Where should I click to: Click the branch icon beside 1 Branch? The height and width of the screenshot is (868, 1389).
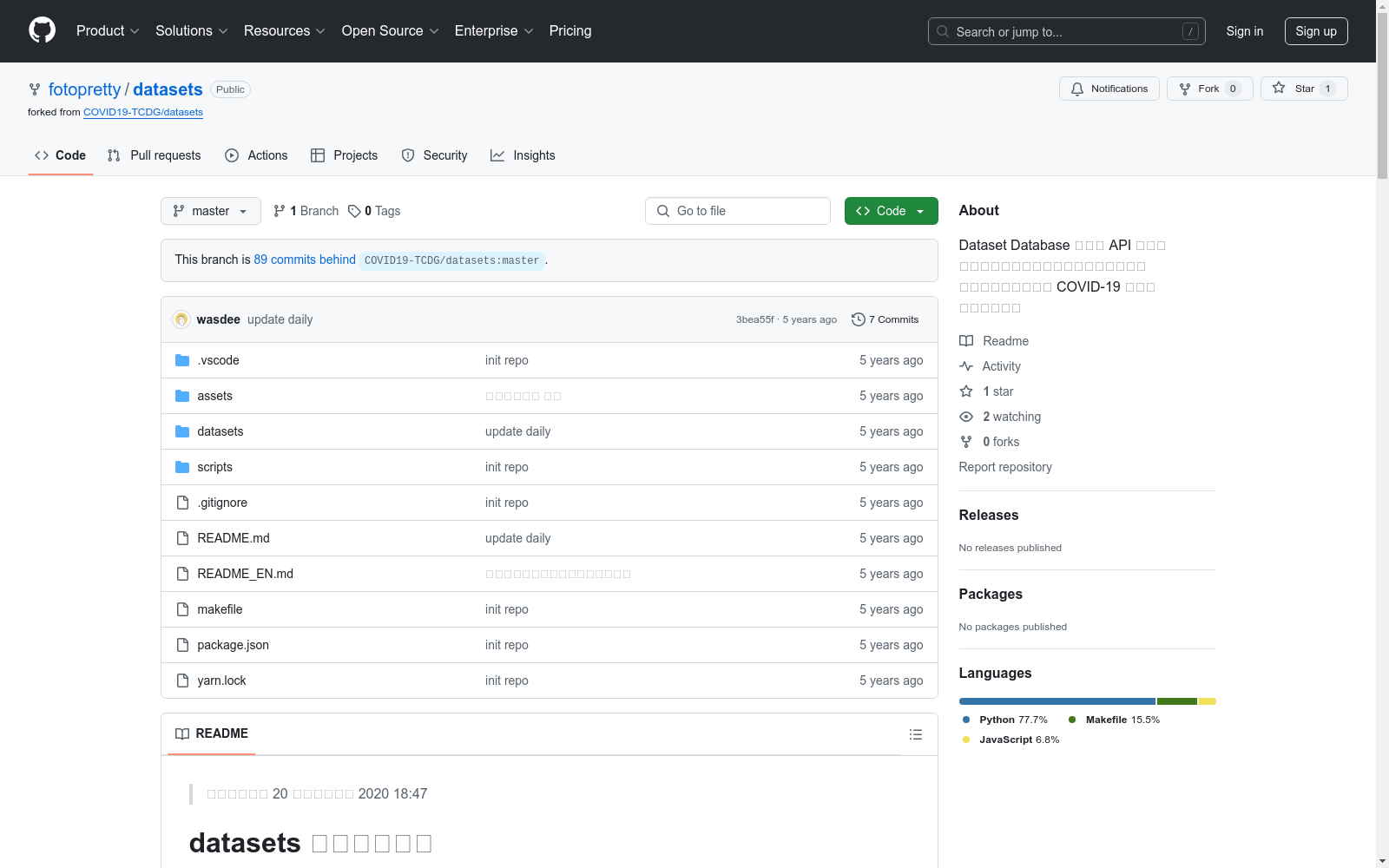click(x=279, y=211)
